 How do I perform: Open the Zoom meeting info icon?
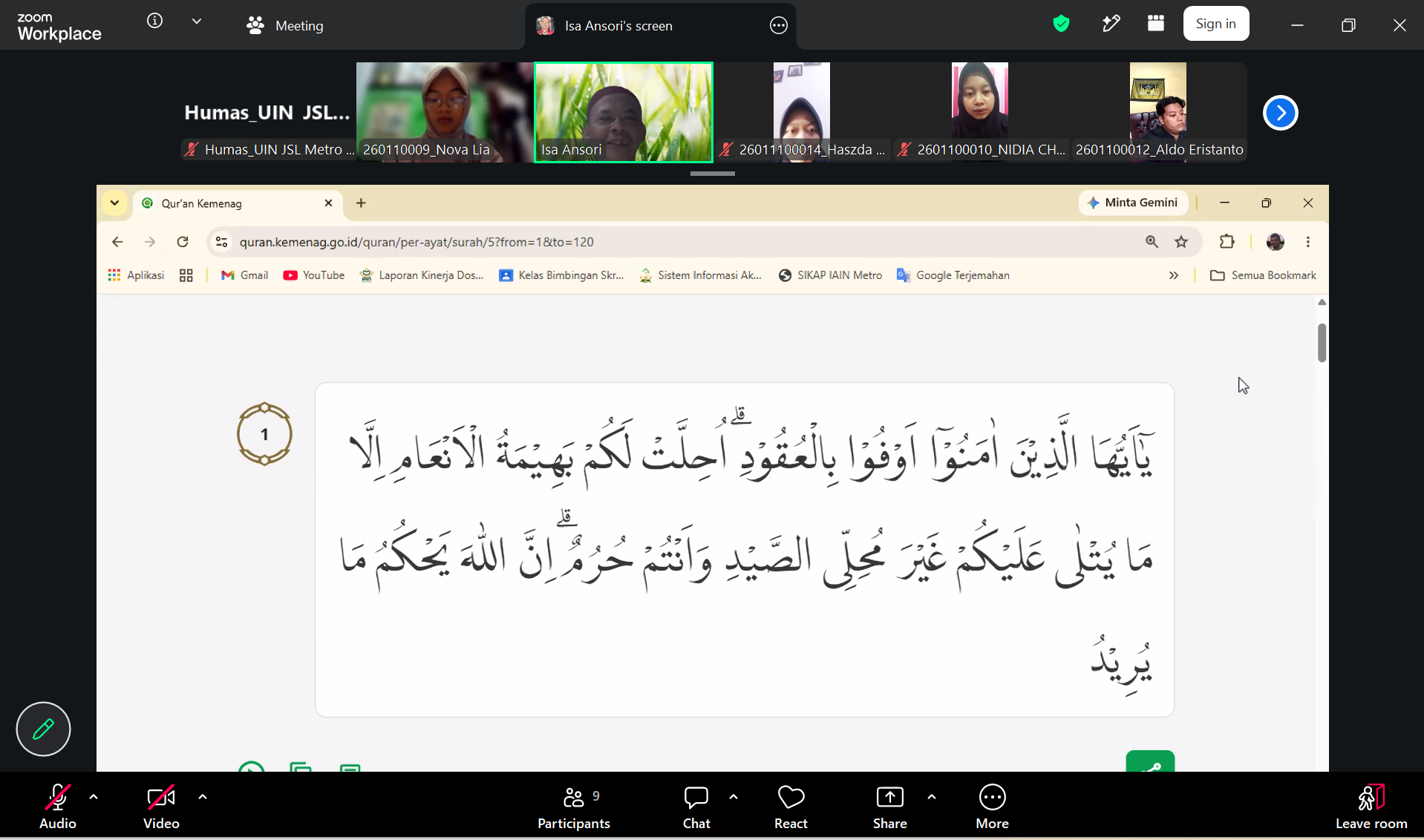154,21
